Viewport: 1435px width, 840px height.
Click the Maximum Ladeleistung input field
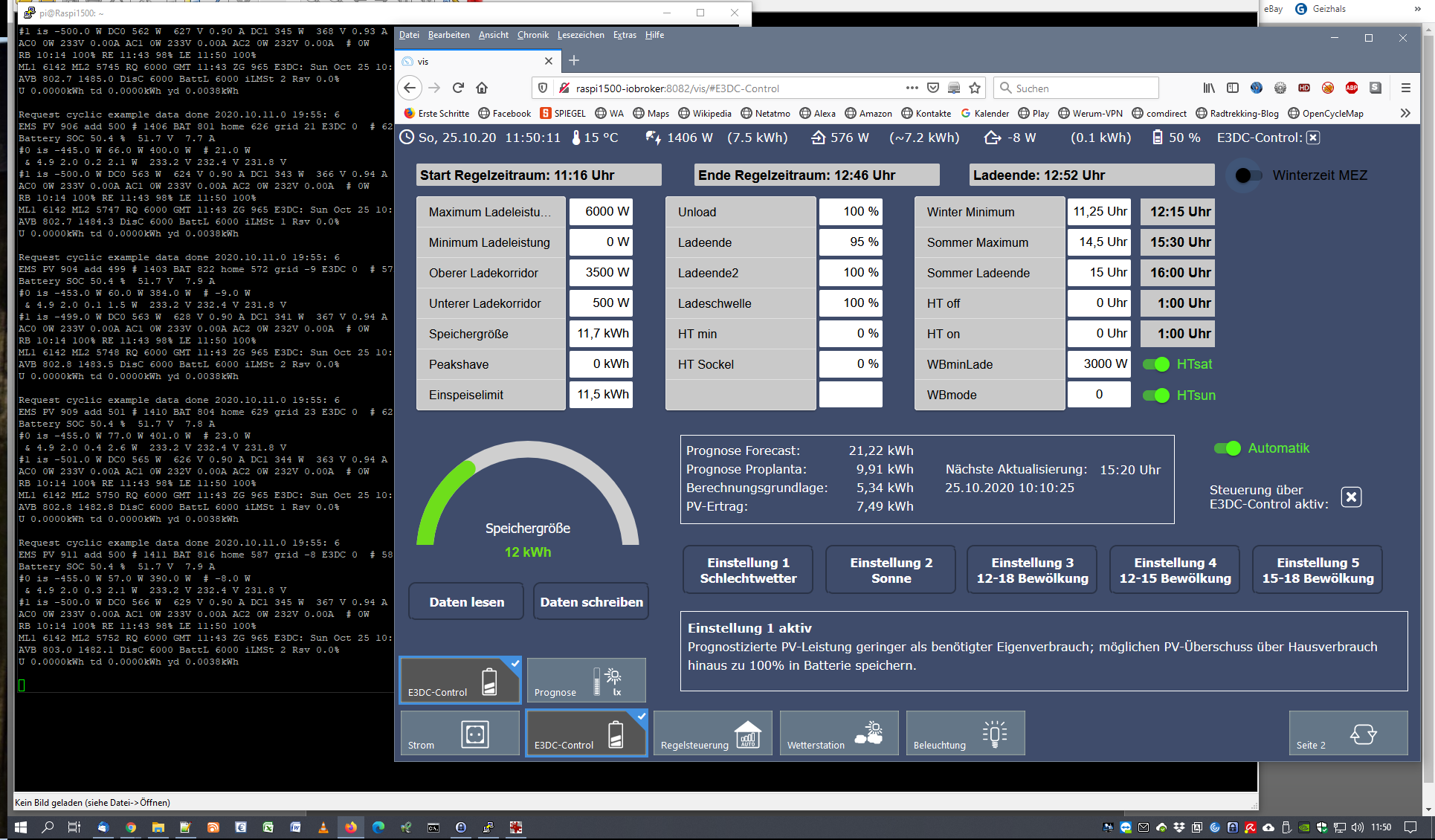pyautogui.click(x=600, y=211)
